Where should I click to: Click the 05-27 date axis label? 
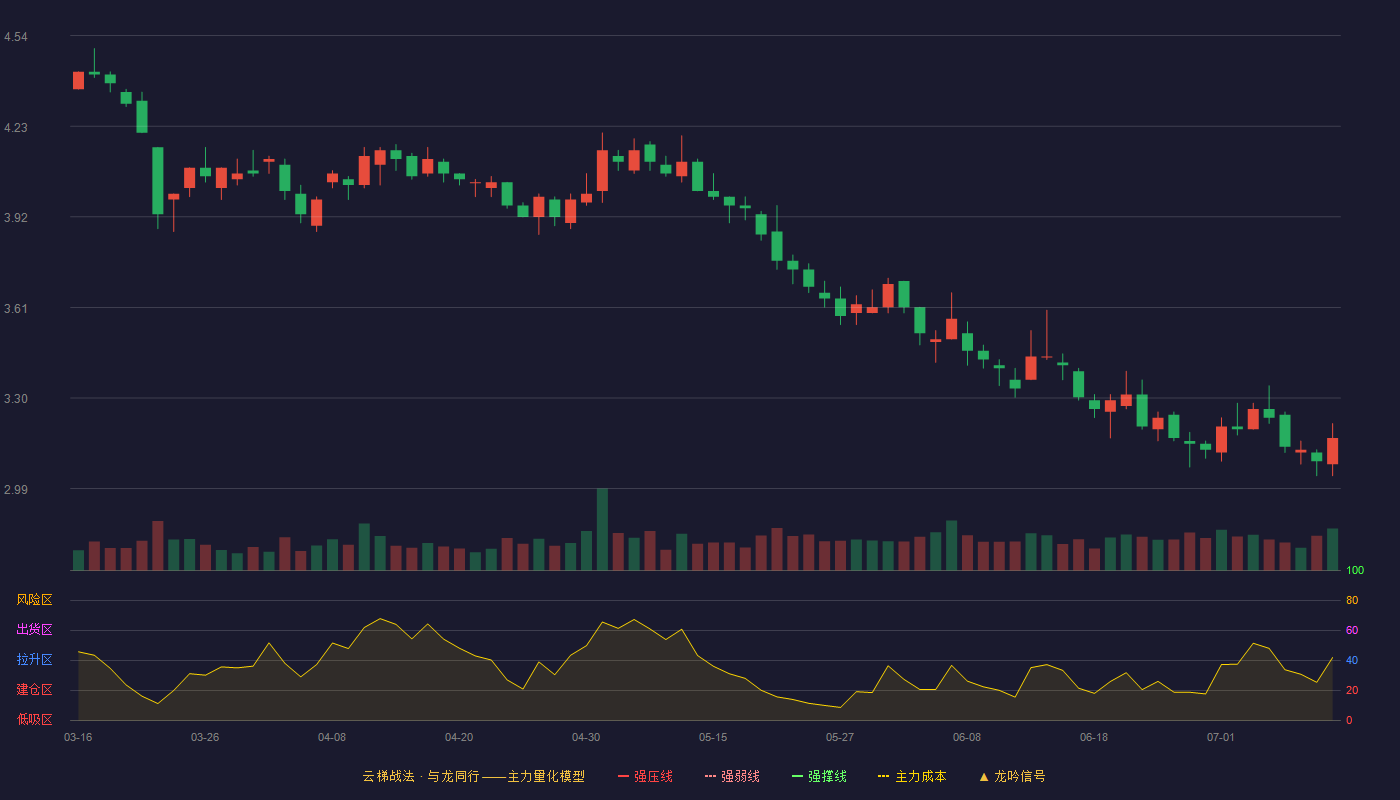coord(840,737)
